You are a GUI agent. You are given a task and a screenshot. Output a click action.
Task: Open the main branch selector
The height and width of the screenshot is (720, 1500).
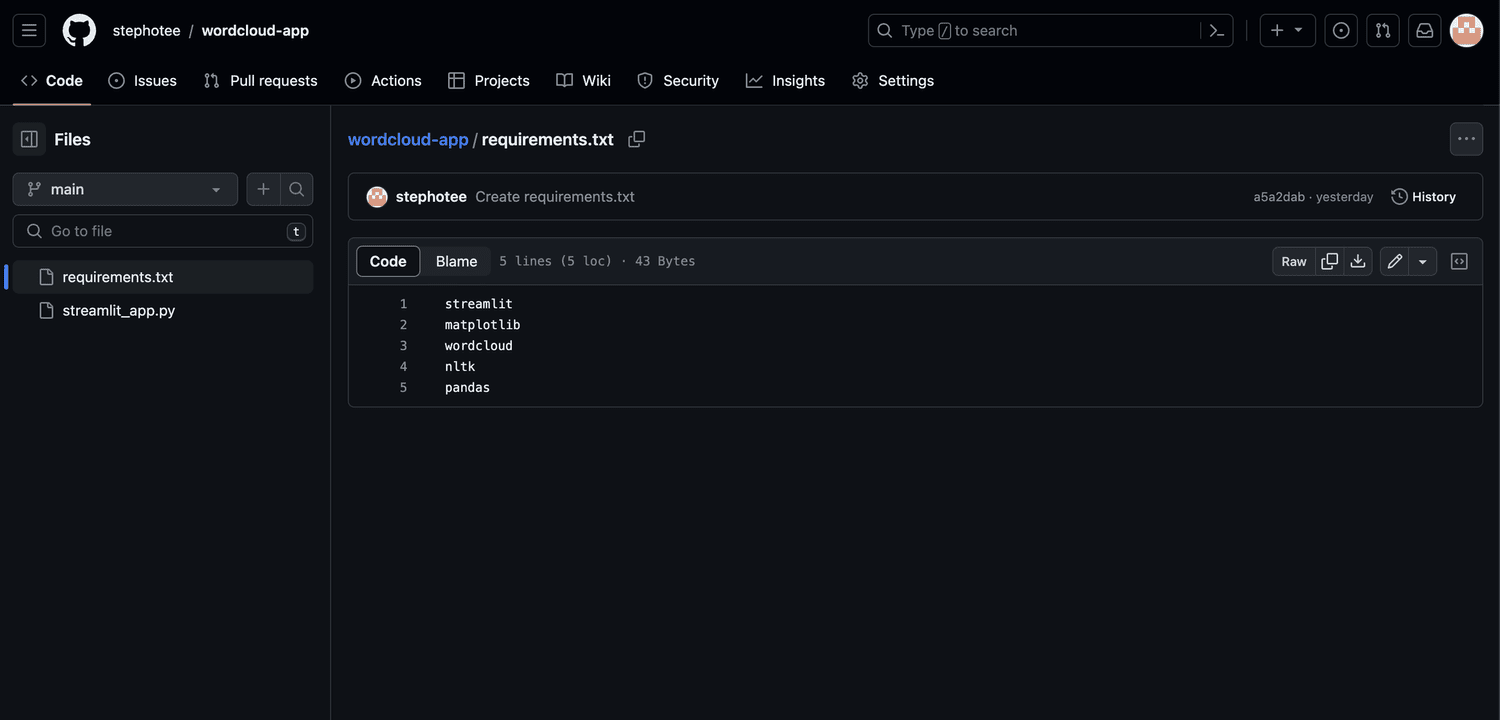(x=124, y=189)
